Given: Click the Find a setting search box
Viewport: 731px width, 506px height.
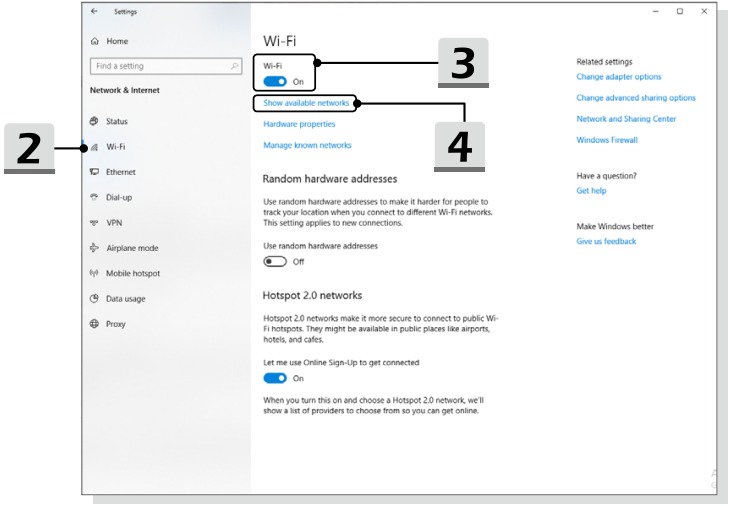Looking at the screenshot, I should (x=166, y=66).
